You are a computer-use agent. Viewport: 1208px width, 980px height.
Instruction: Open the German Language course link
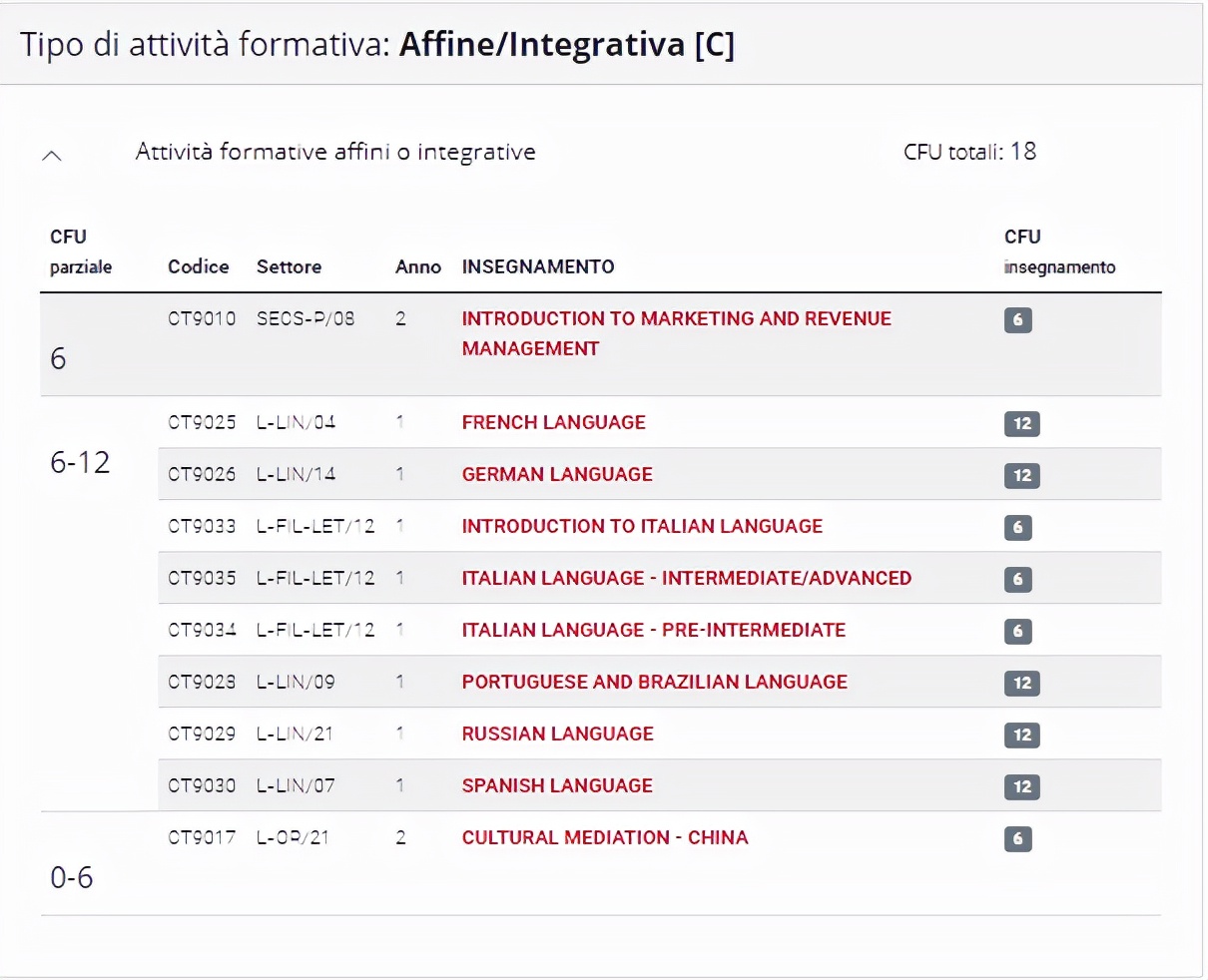pyautogui.click(x=557, y=475)
